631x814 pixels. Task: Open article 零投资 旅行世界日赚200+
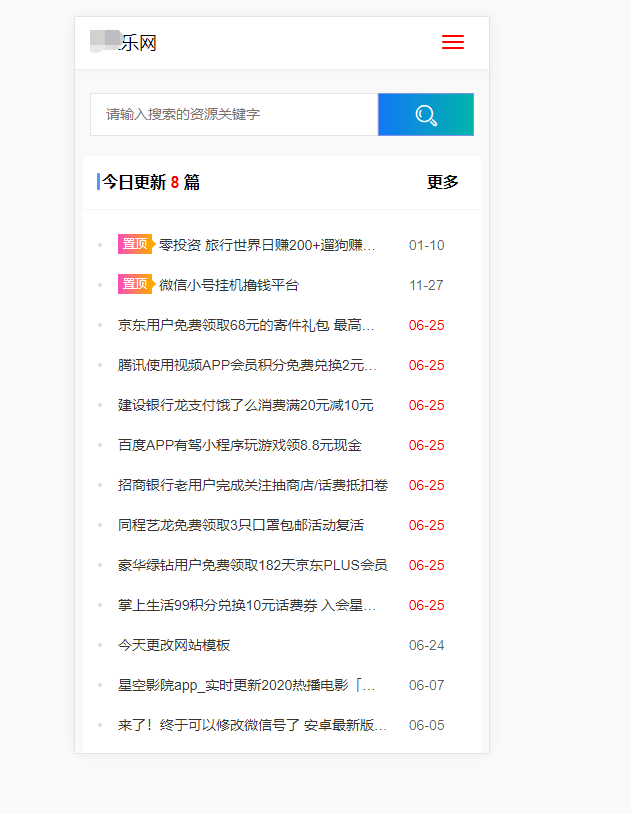pyautogui.click(x=267, y=245)
